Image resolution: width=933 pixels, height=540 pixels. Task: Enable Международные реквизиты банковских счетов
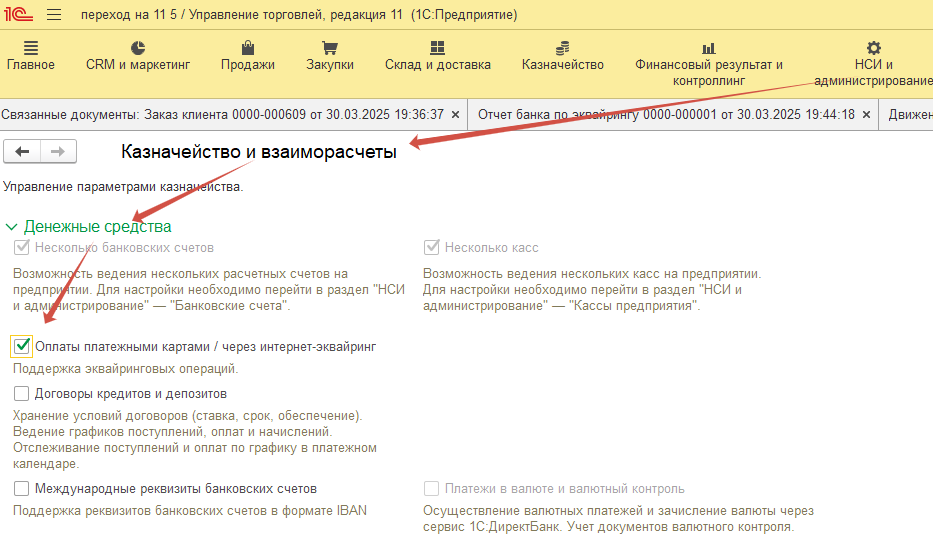(21, 489)
